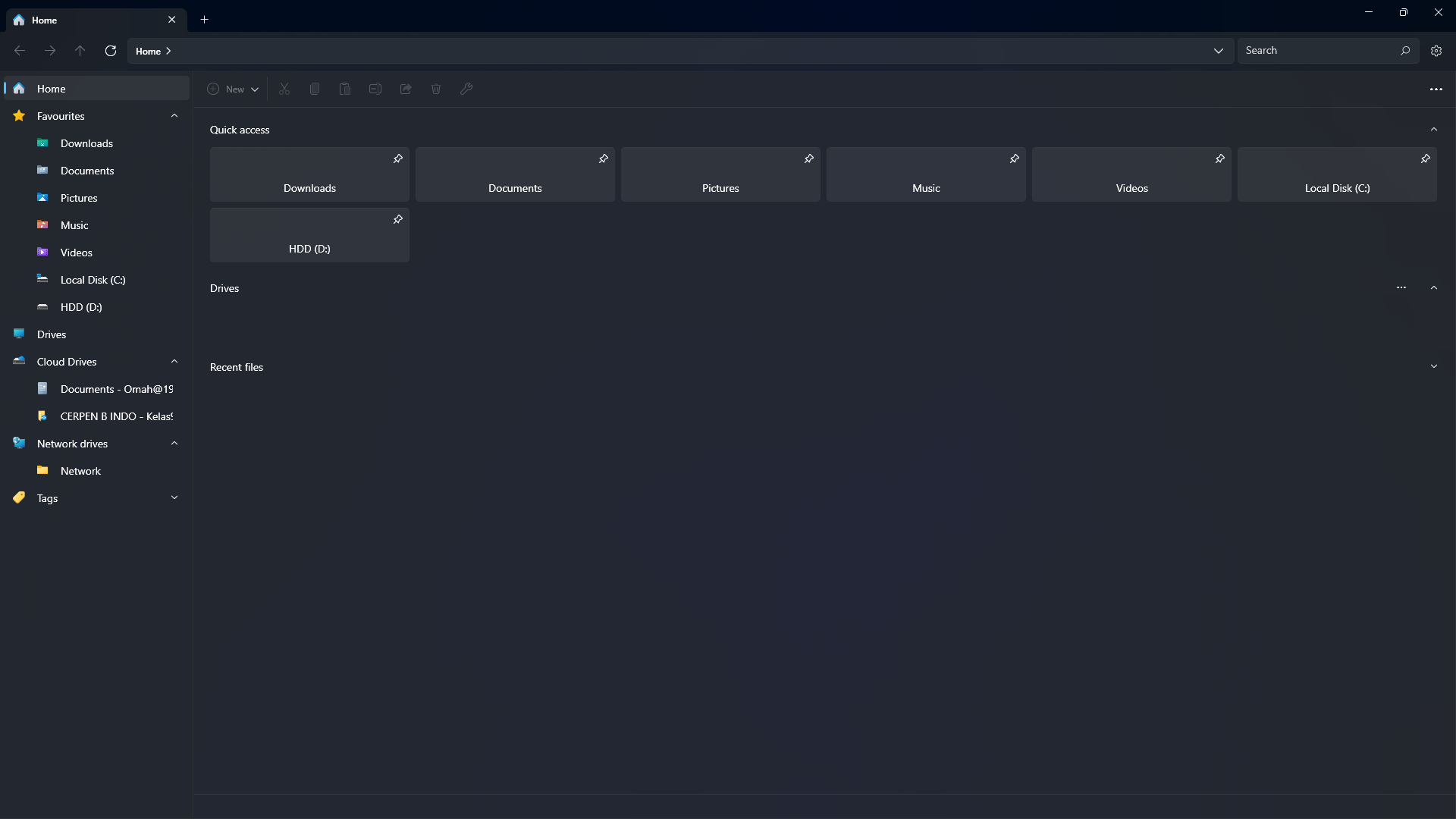Click the Copy icon in the toolbar
This screenshot has width=1456, height=819.
pyautogui.click(x=315, y=89)
